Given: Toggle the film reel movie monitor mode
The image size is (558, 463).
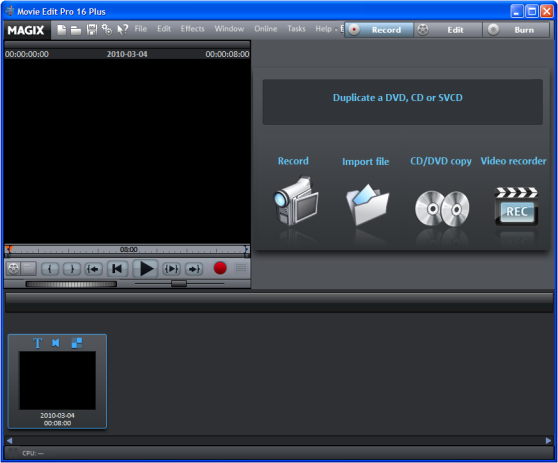Looking at the screenshot, I should [14, 269].
